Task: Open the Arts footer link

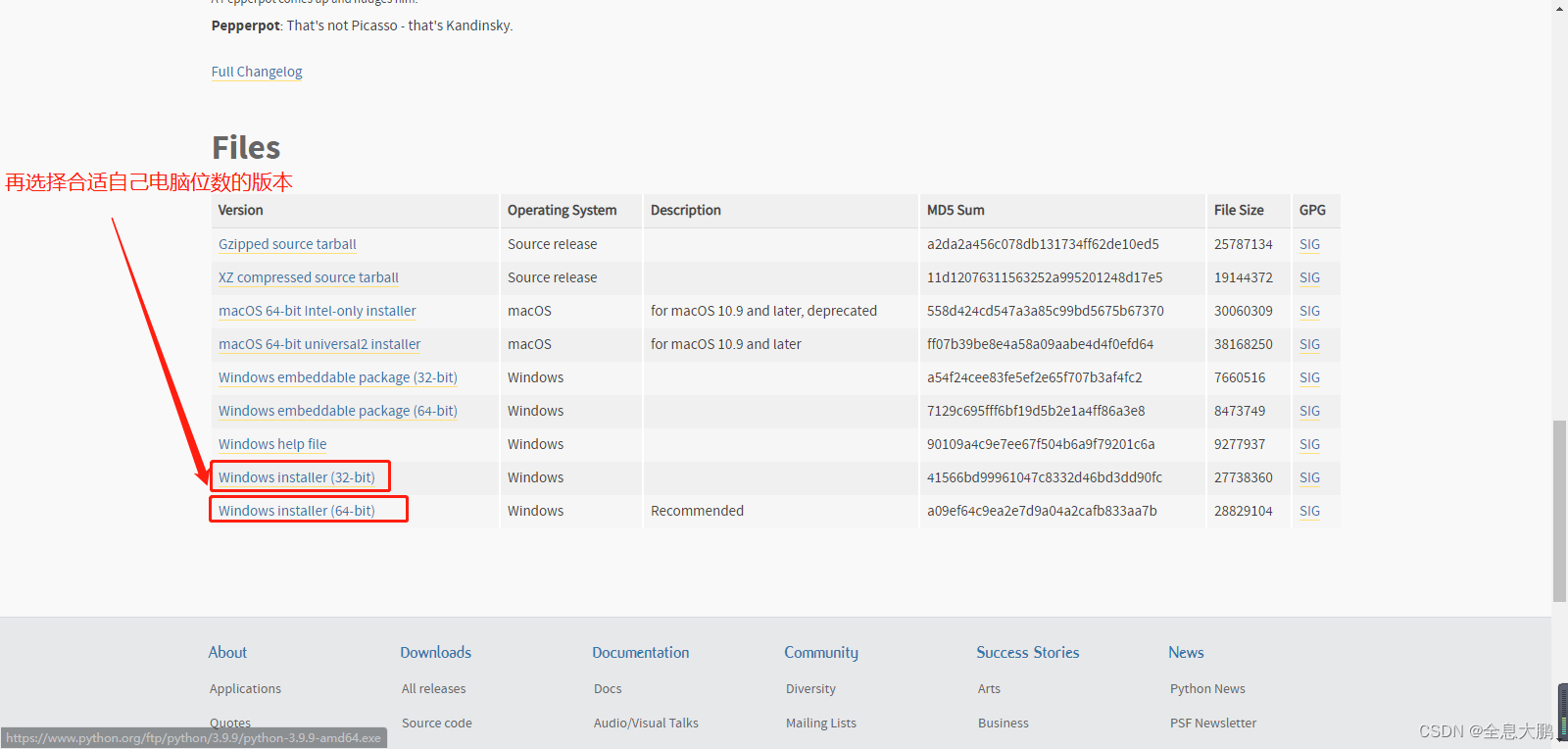Action: (989, 689)
